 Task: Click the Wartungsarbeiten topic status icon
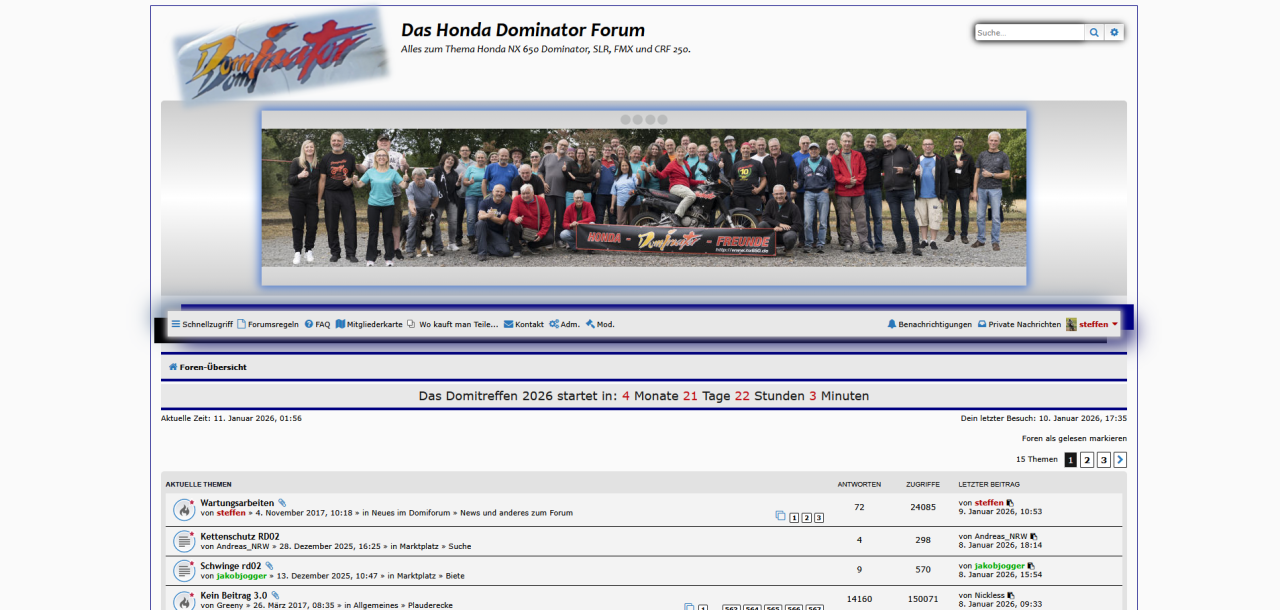tap(184, 509)
